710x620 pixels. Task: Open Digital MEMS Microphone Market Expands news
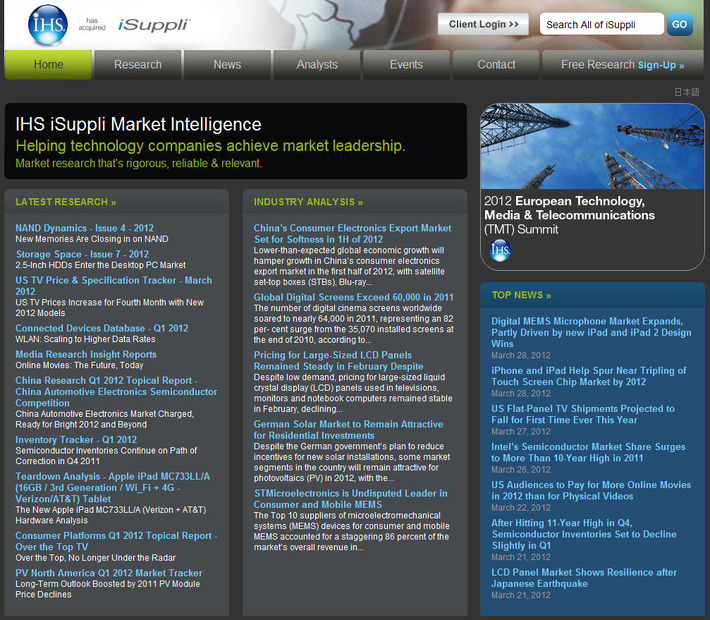591,332
